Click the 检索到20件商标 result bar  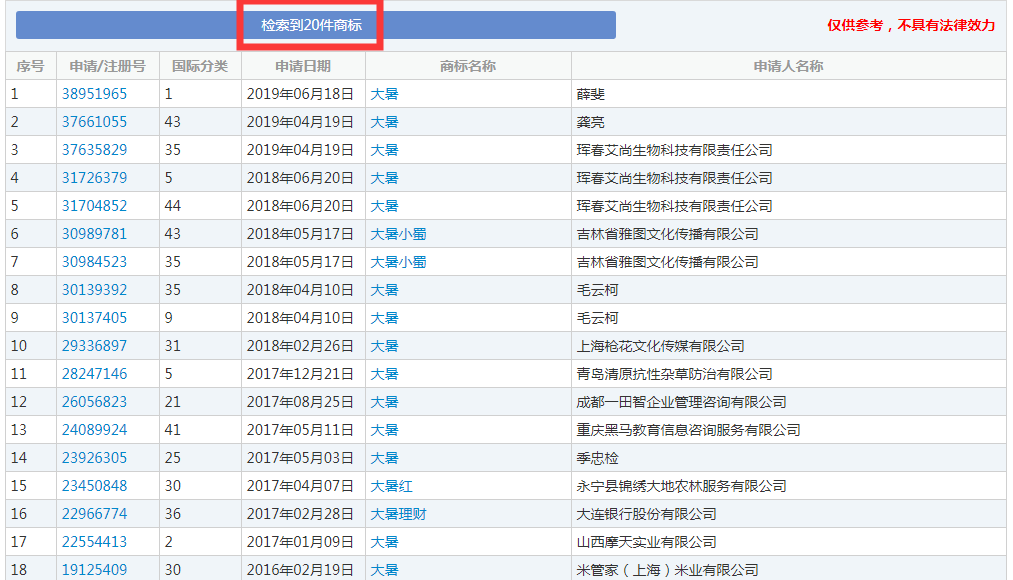312,25
